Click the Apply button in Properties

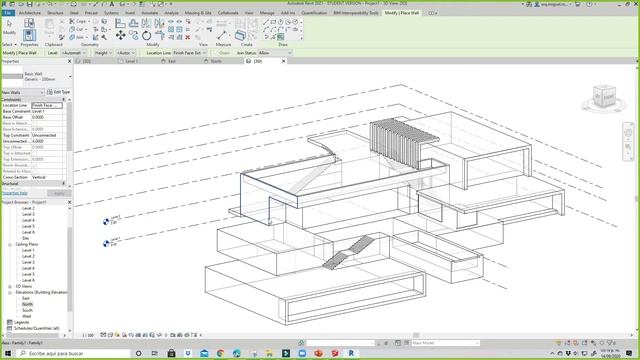[59, 193]
